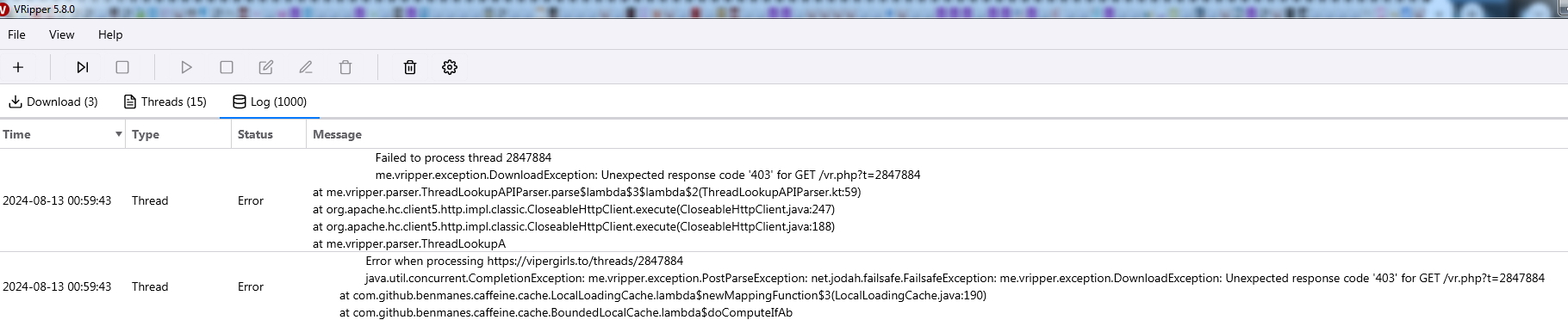Click the greyed Stop selected square icon
The width and height of the screenshot is (1568, 320).
pos(227,67)
